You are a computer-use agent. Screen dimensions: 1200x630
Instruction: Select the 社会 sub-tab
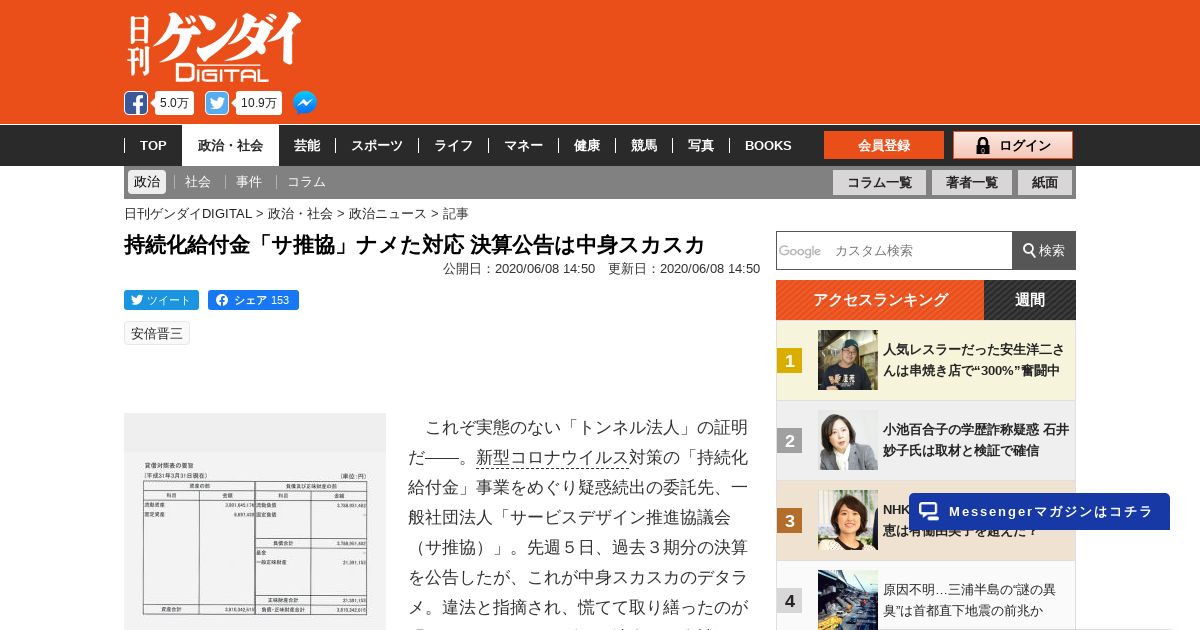[198, 182]
